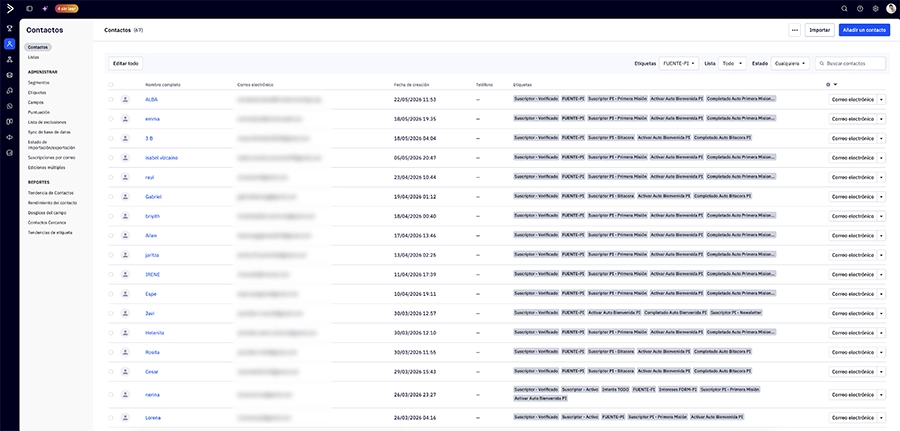This screenshot has height=431, width=900.
Task: Open the eighth icon in the left navigation rail
Action: pyautogui.click(x=10, y=137)
